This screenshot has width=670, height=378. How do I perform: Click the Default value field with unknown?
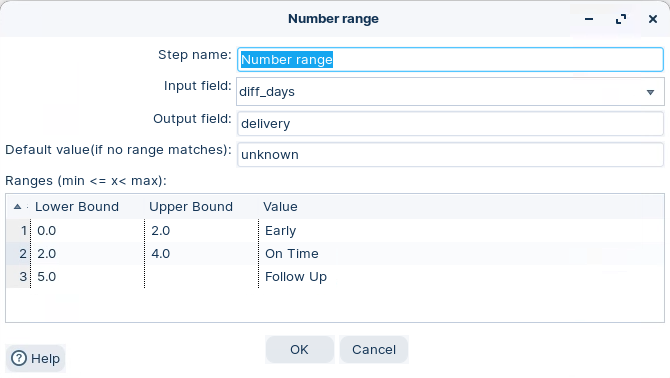click(x=450, y=155)
